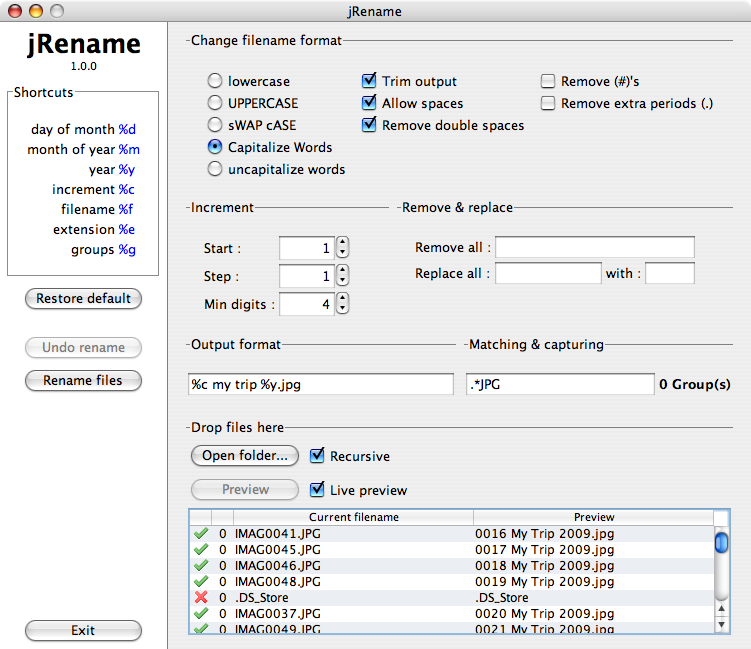Click the Rename files button
This screenshot has width=751, height=649.
coord(83,380)
